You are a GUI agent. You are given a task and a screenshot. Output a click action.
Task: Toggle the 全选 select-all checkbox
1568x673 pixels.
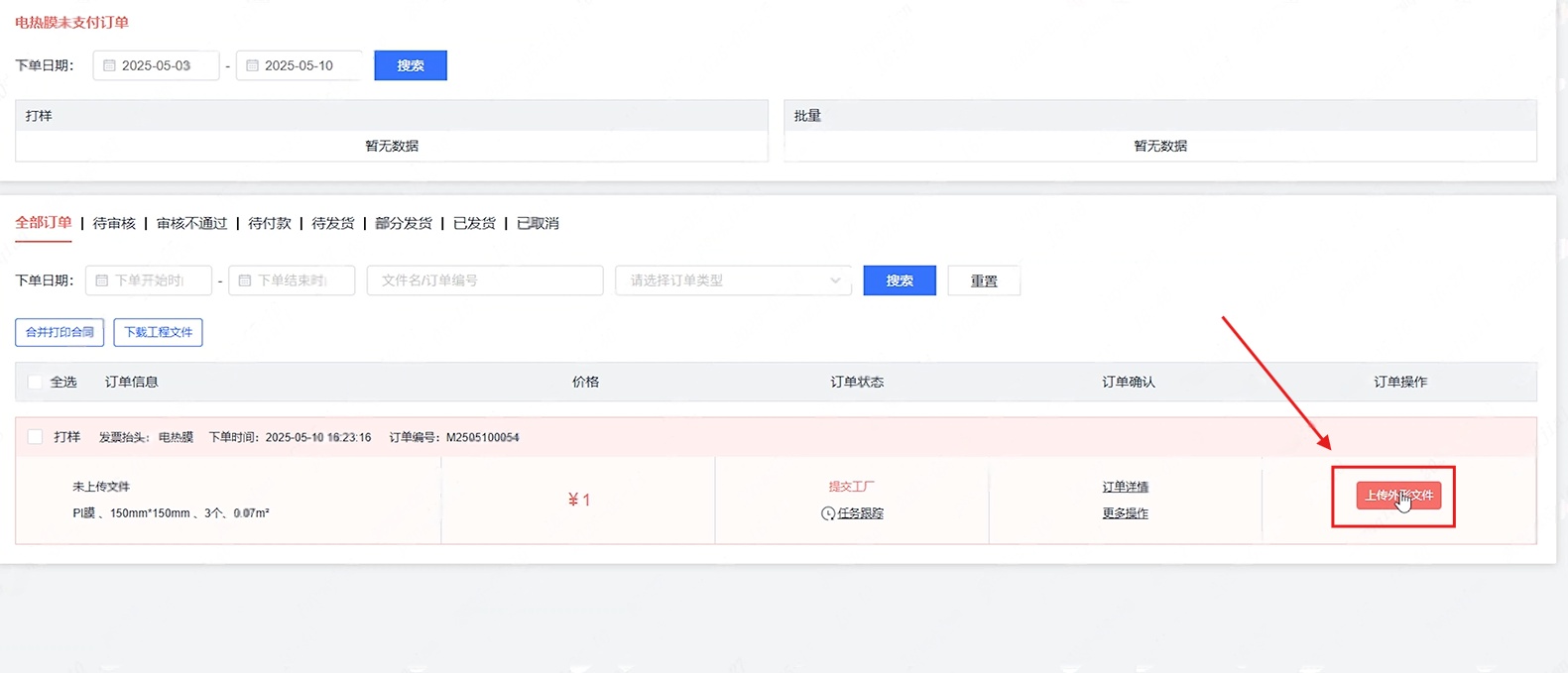coord(35,382)
